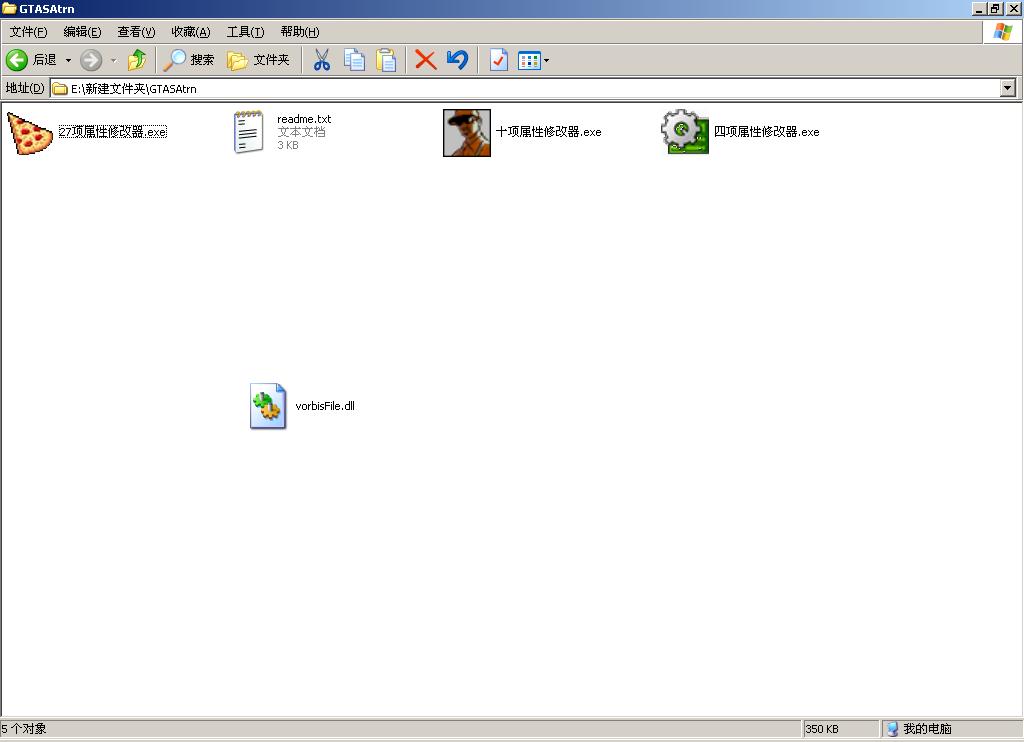Open the 查看(V) menu
The height and width of the screenshot is (742, 1024).
136,31
